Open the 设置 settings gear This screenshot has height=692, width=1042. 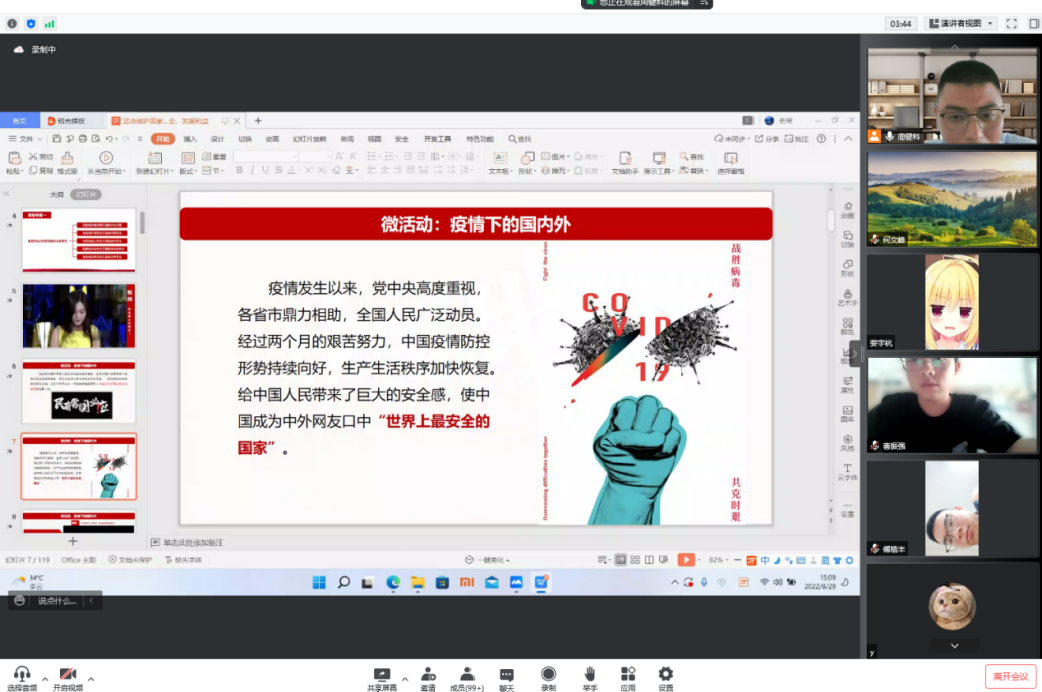tap(666, 675)
